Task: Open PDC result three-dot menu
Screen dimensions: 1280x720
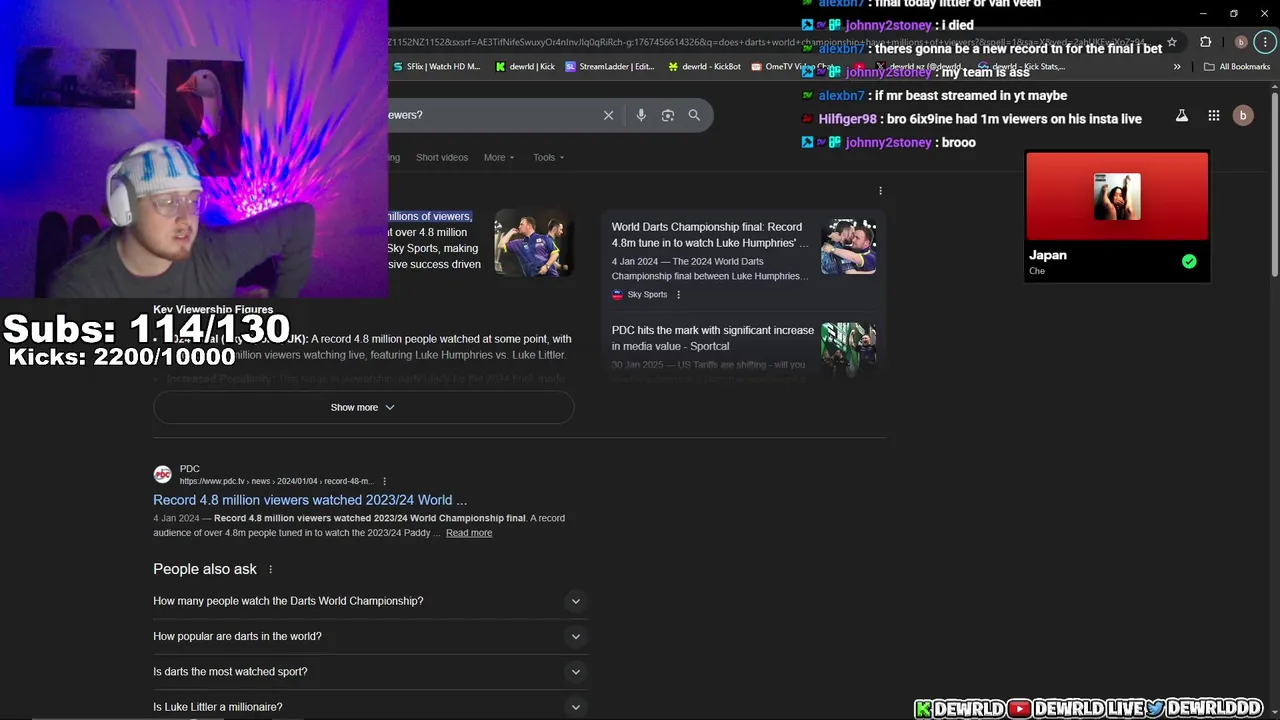Action: (384, 482)
